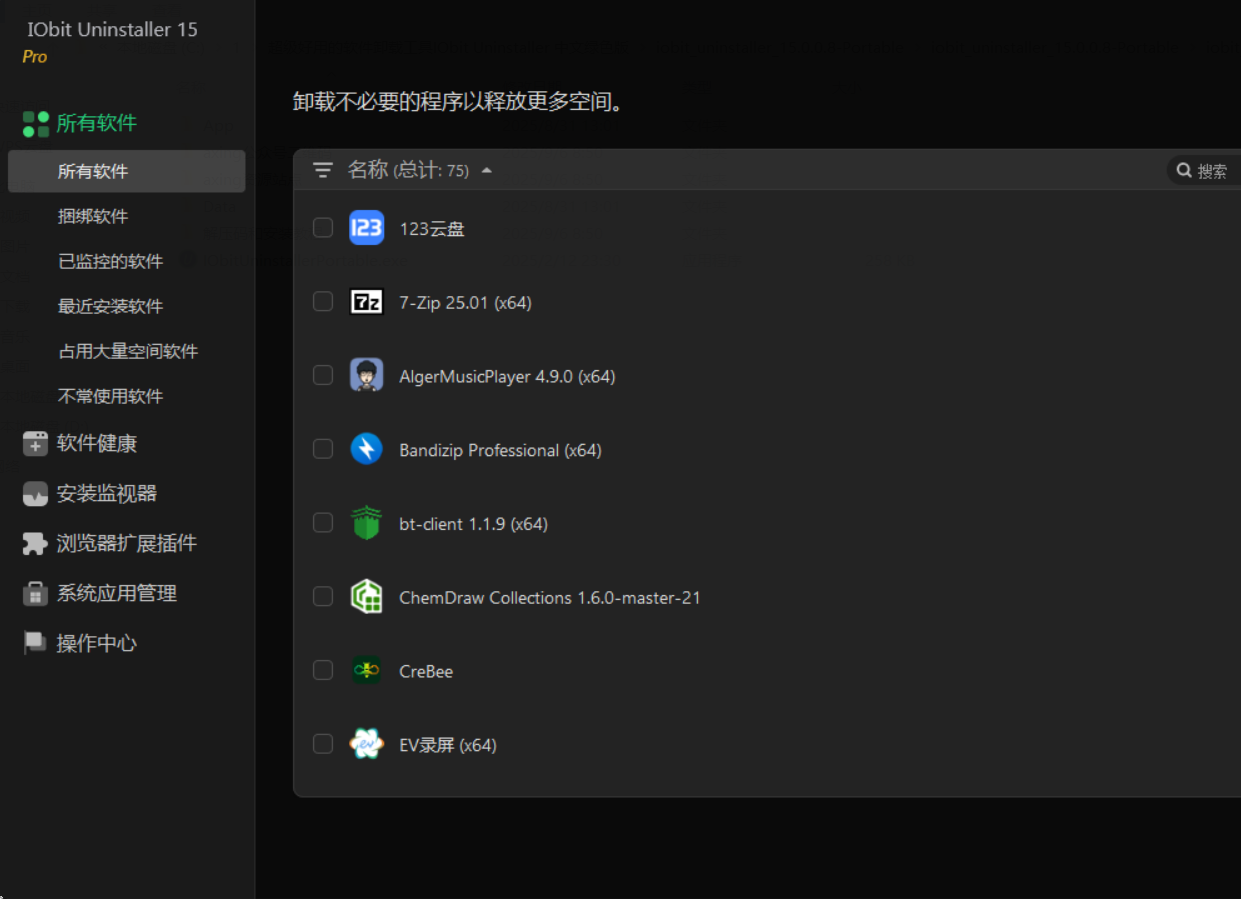Screen dimensions: 1241x899
Task: Click the 浏览器扩展插件 puzzle icon
Action: pos(35,544)
